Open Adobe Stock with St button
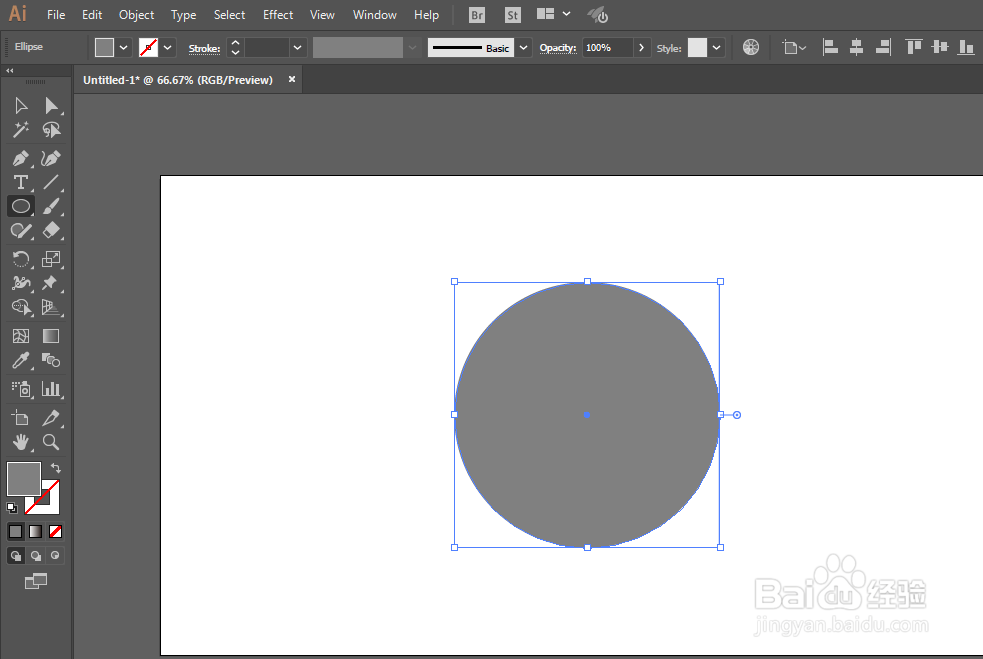Viewport: 983px width, 659px height. pos(512,15)
